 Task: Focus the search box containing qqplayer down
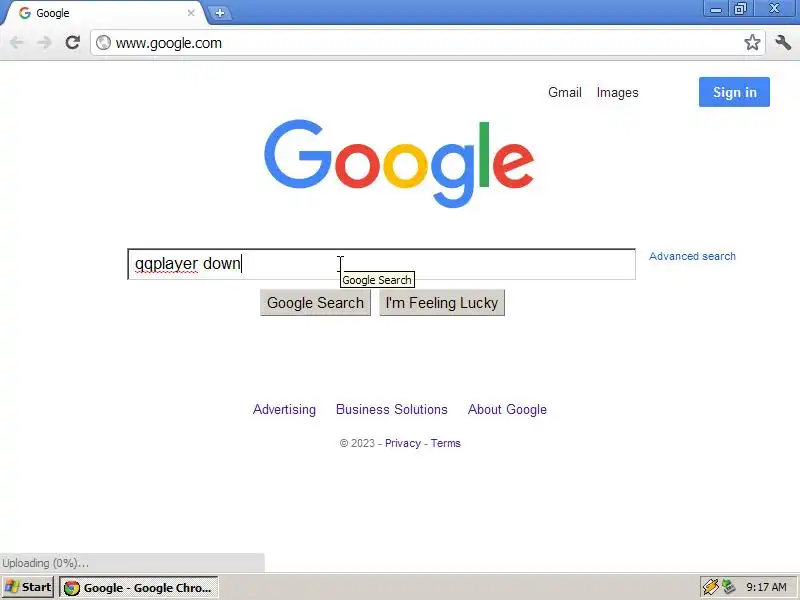tap(382, 264)
